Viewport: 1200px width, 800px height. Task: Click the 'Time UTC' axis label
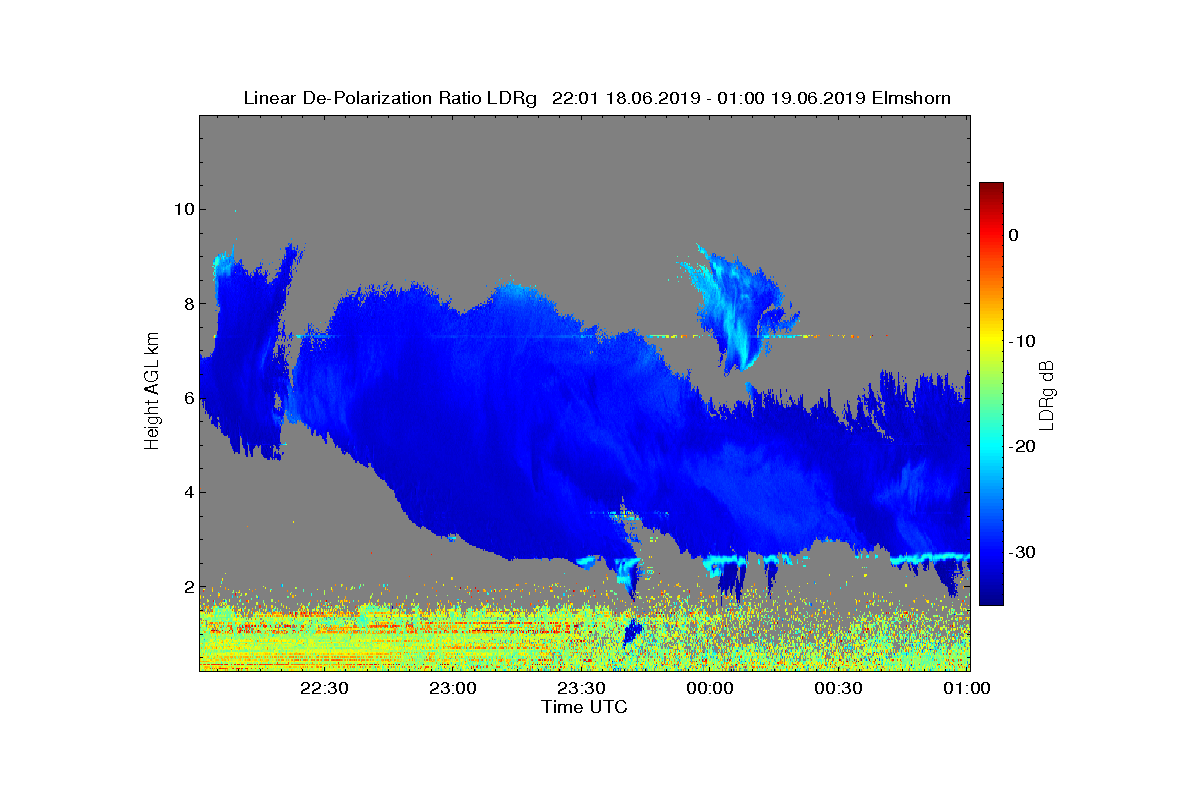point(585,707)
